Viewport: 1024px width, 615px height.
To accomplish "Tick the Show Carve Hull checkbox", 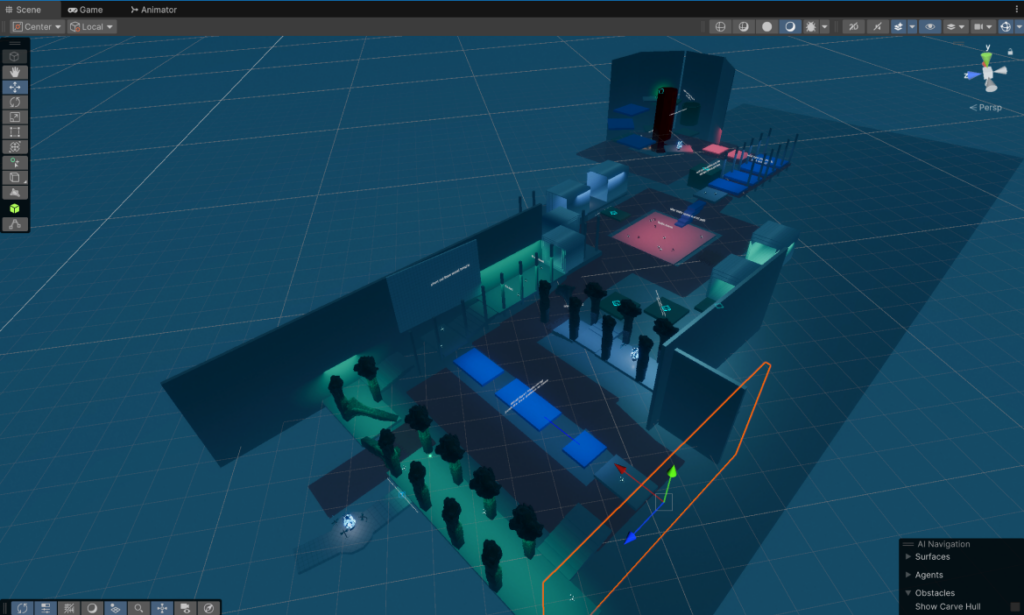I will click(1015, 607).
